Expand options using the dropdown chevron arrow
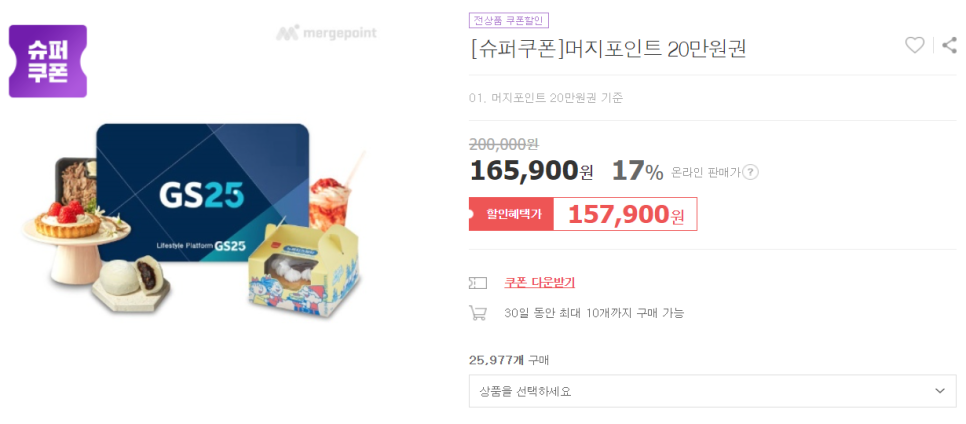Image resolution: width=966 pixels, height=424 pixels. click(940, 391)
